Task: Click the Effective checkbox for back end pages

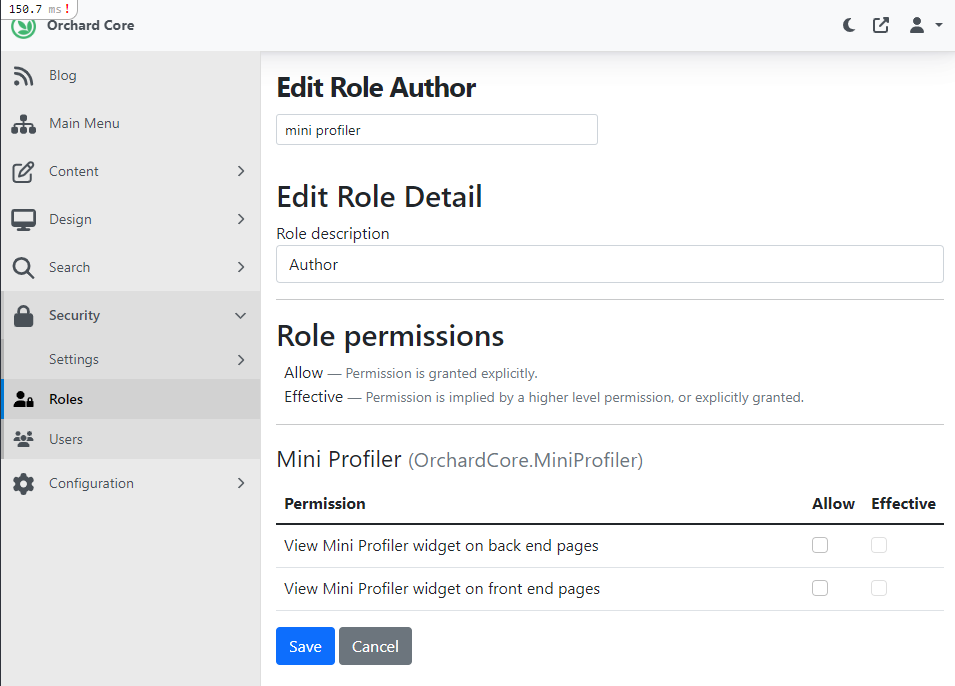Action: click(879, 545)
